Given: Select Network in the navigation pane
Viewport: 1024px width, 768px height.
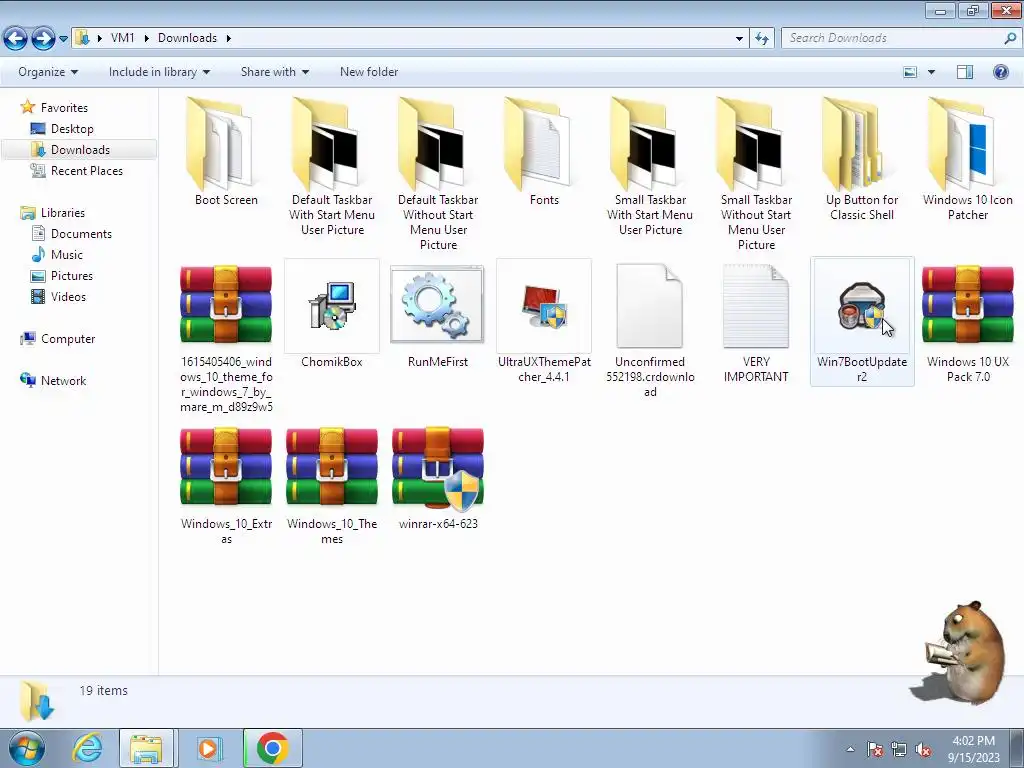Looking at the screenshot, I should 63,381.
